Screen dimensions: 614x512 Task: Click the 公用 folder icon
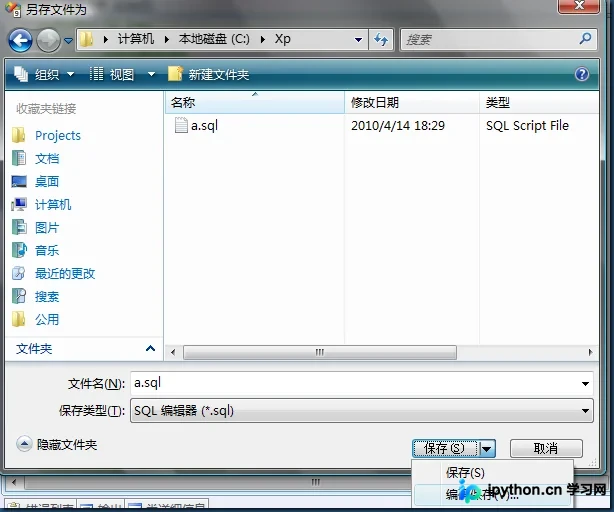point(19,319)
